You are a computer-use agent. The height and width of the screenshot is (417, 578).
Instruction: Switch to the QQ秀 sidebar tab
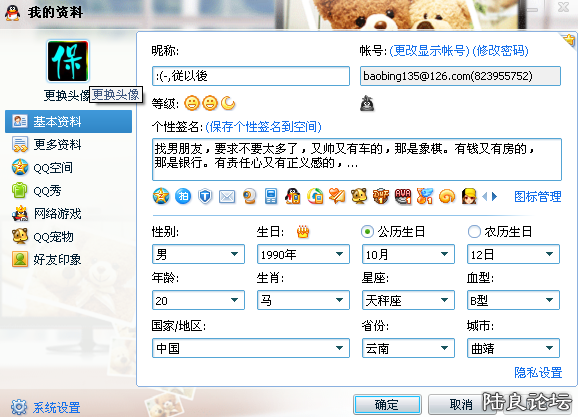[69, 191]
